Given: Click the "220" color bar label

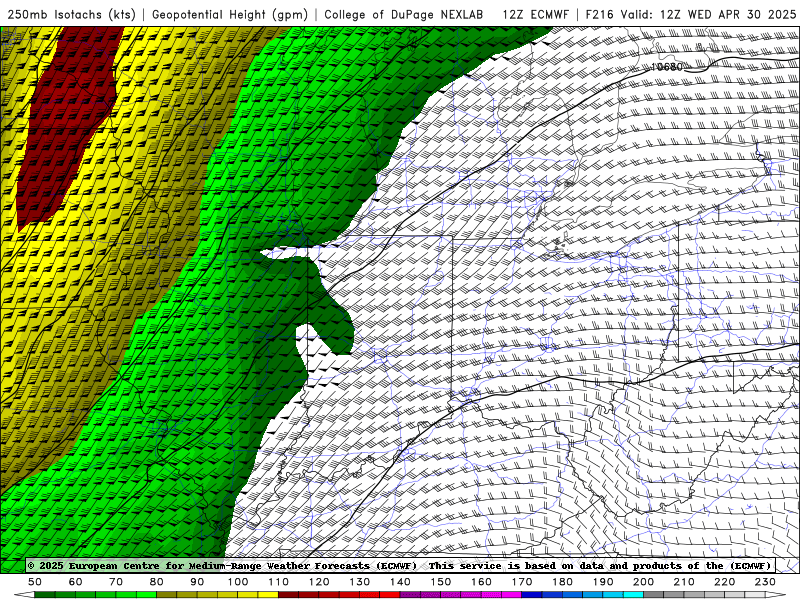Looking at the screenshot, I should coord(724,582).
